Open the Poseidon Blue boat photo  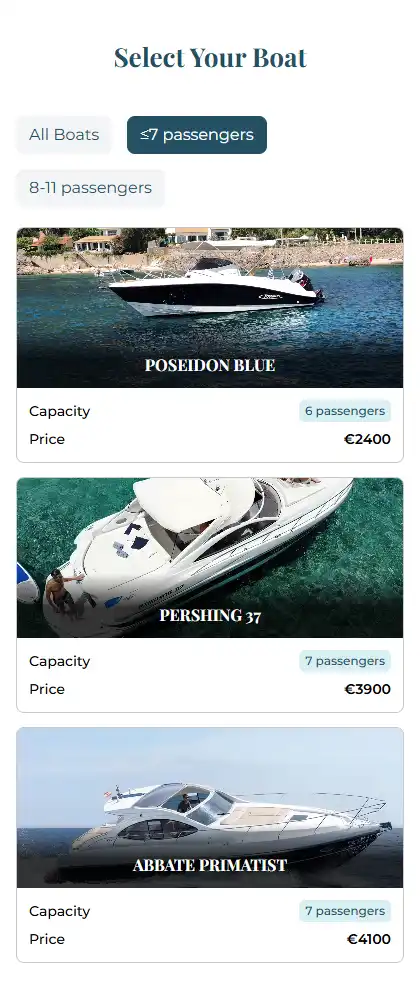[x=210, y=307]
